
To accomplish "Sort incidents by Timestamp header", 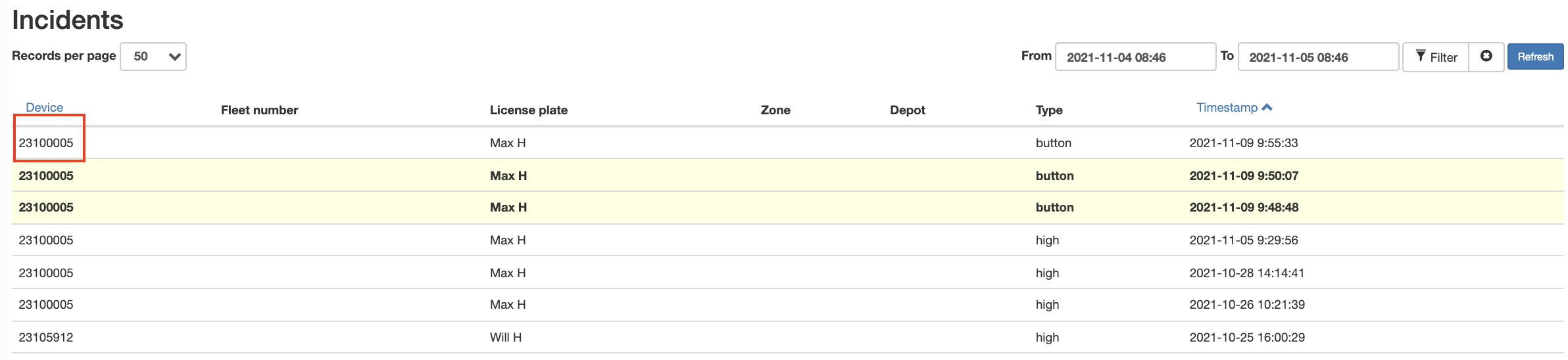I will [x=1227, y=107].
